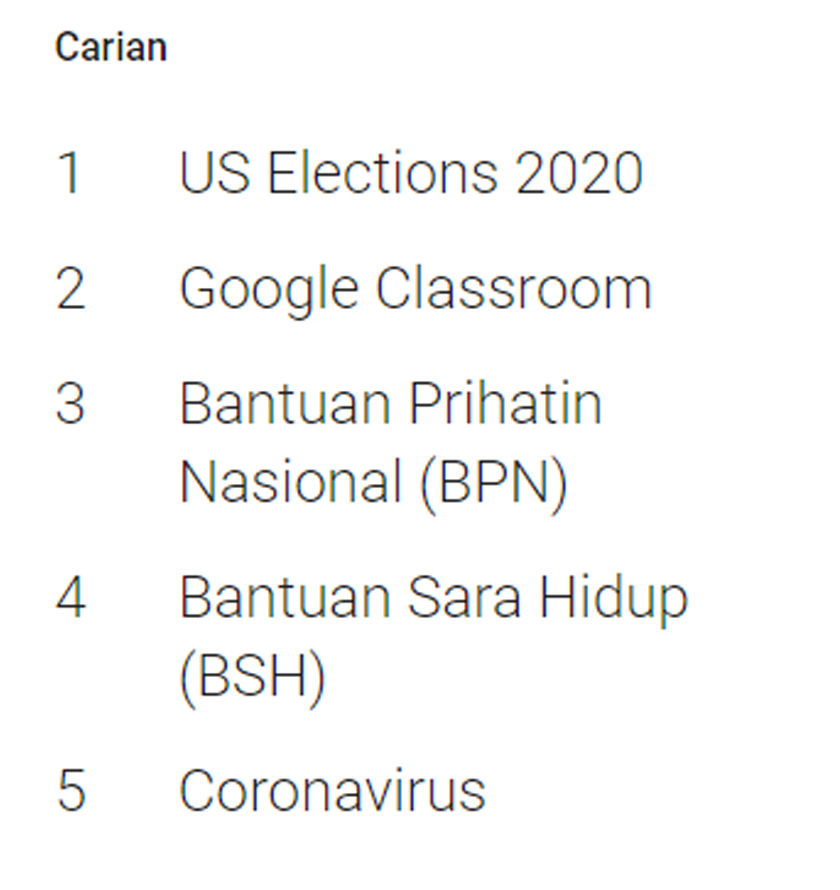The width and height of the screenshot is (840, 890).
Task: Open the Coronavirus search term
Action: [332, 790]
